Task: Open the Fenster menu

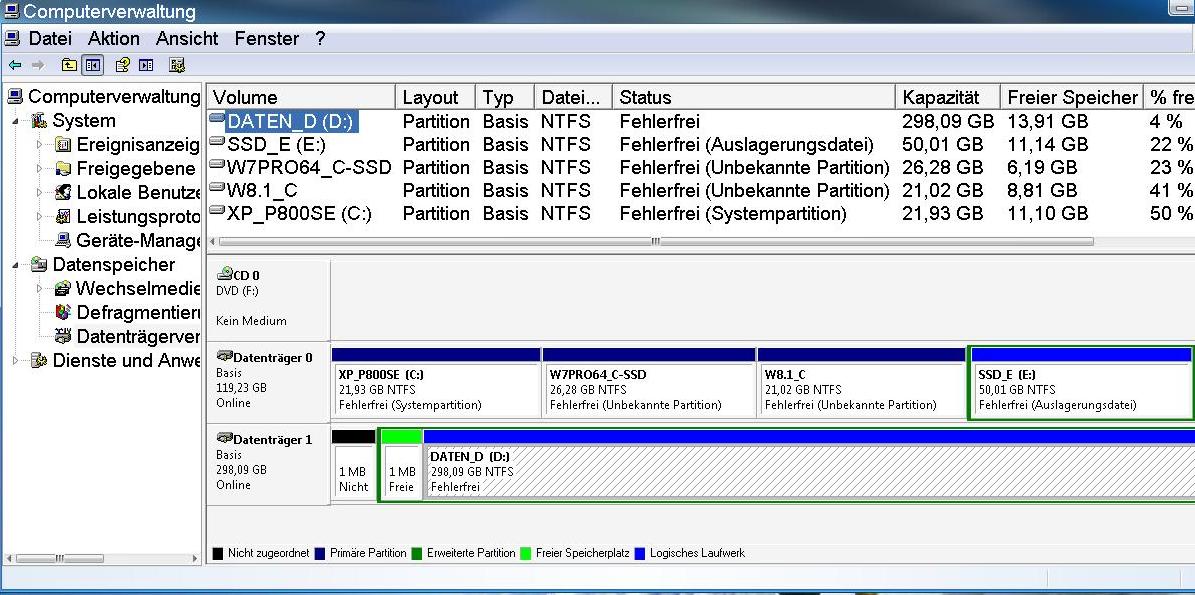Action: pos(267,38)
